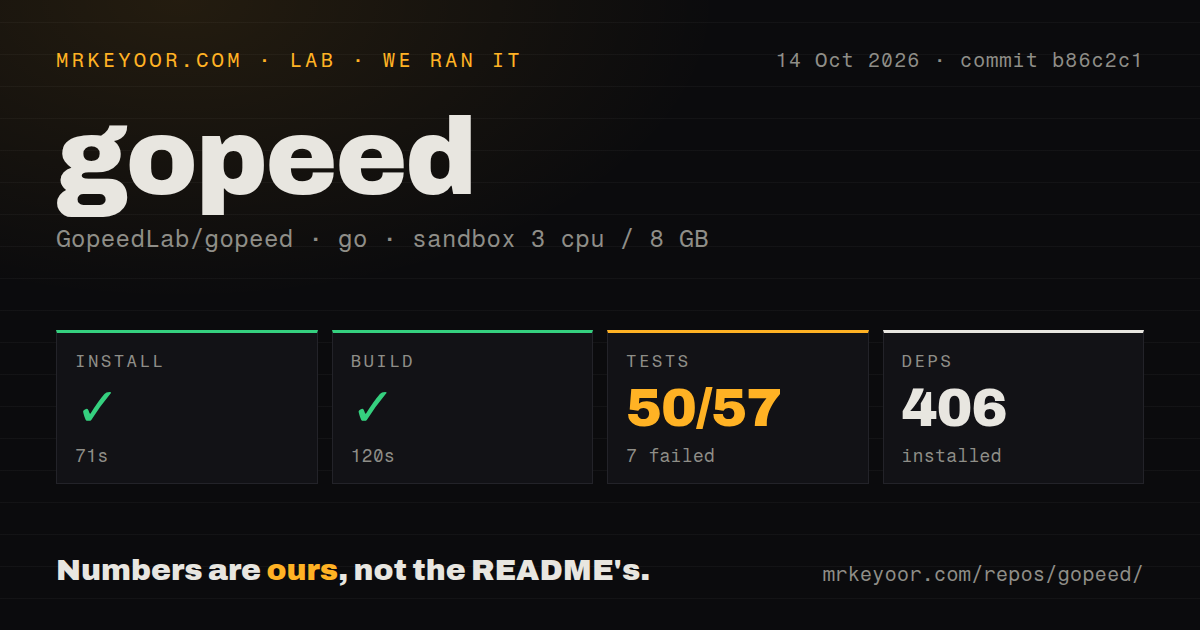Open the mrkeyoor.com/repos/gopeed/ link
Screen dimensions: 1200x630
click(x=982, y=575)
